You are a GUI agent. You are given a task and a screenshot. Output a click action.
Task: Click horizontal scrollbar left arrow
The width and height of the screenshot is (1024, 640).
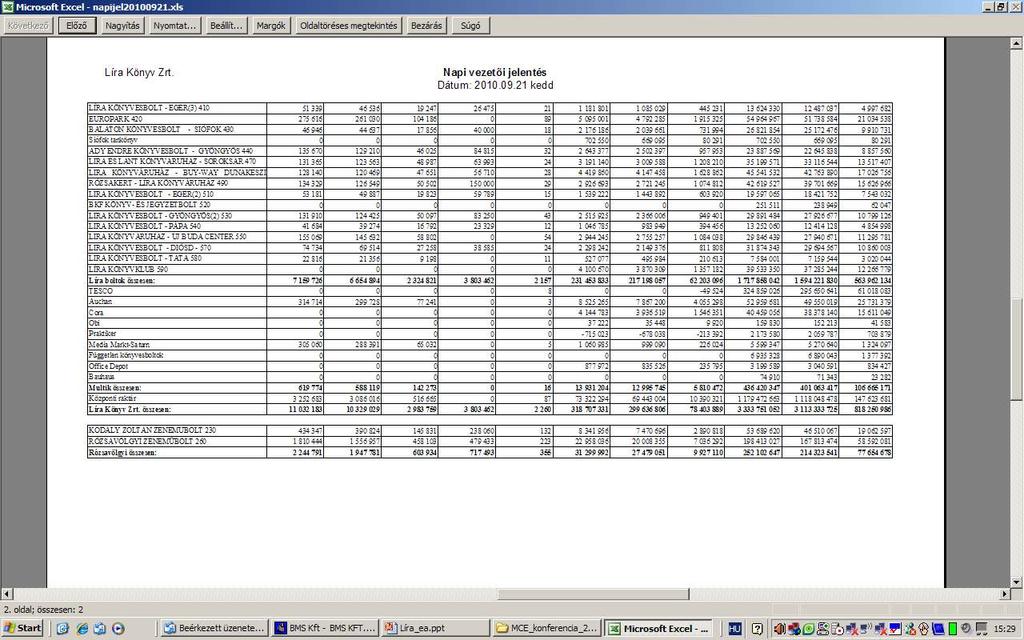click(7, 594)
